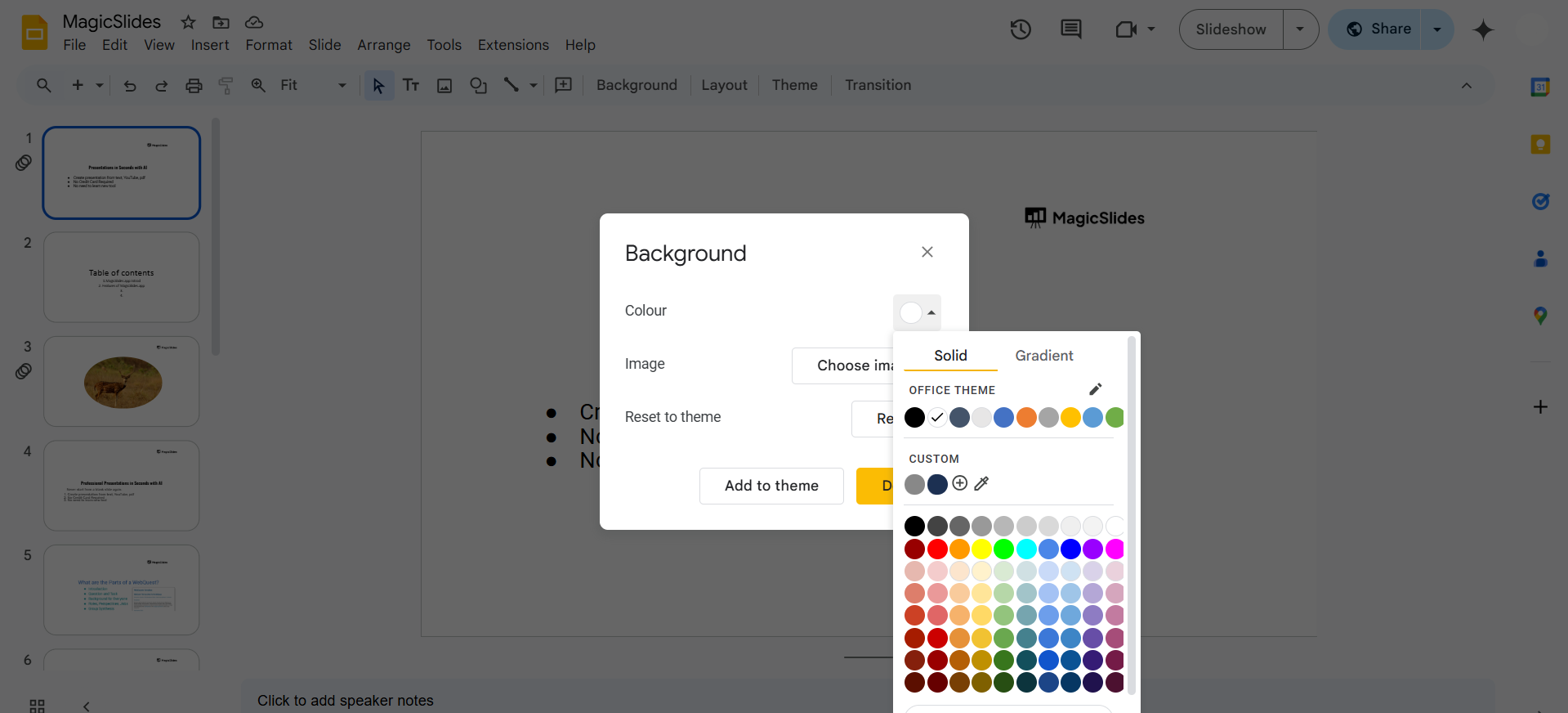Image resolution: width=1568 pixels, height=713 pixels.
Task: Select slide 3 thumbnail with deer image
Action: pyautogui.click(x=122, y=381)
